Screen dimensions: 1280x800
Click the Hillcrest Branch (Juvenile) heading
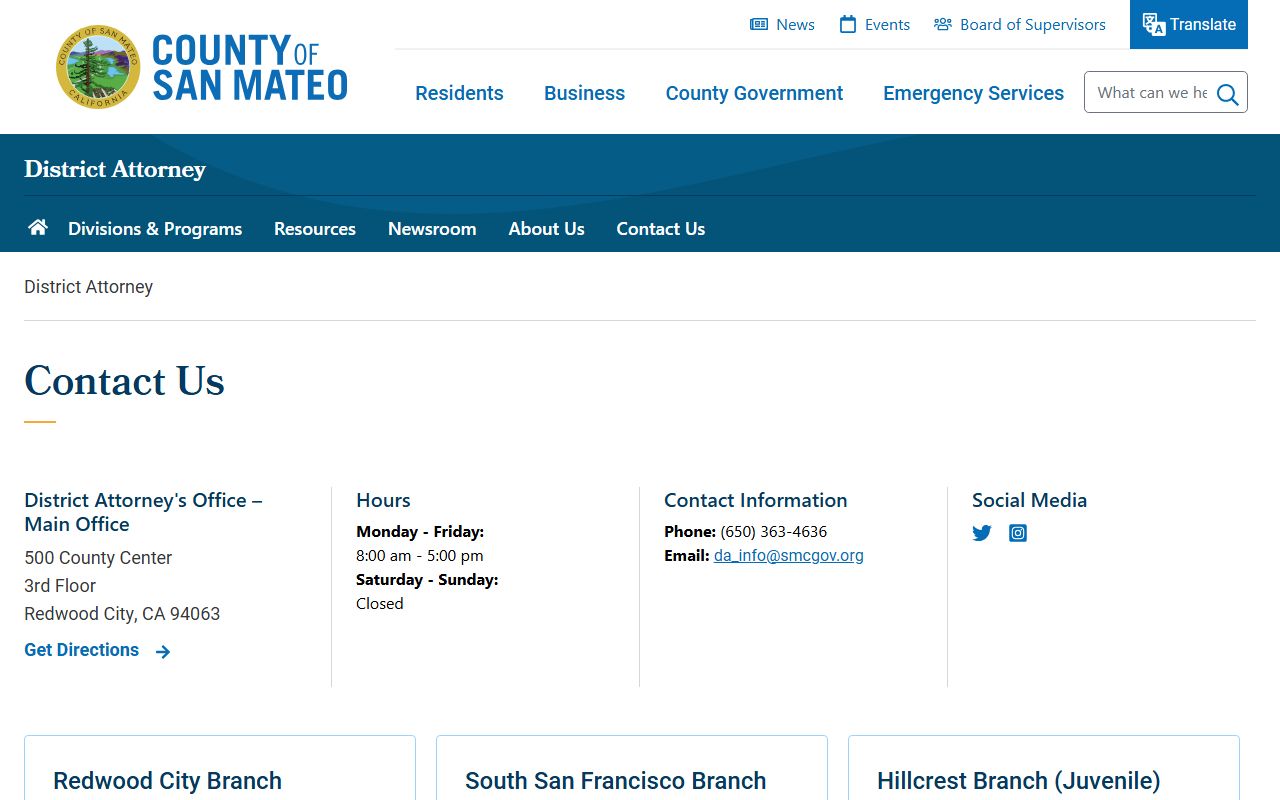click(1019, 781)
